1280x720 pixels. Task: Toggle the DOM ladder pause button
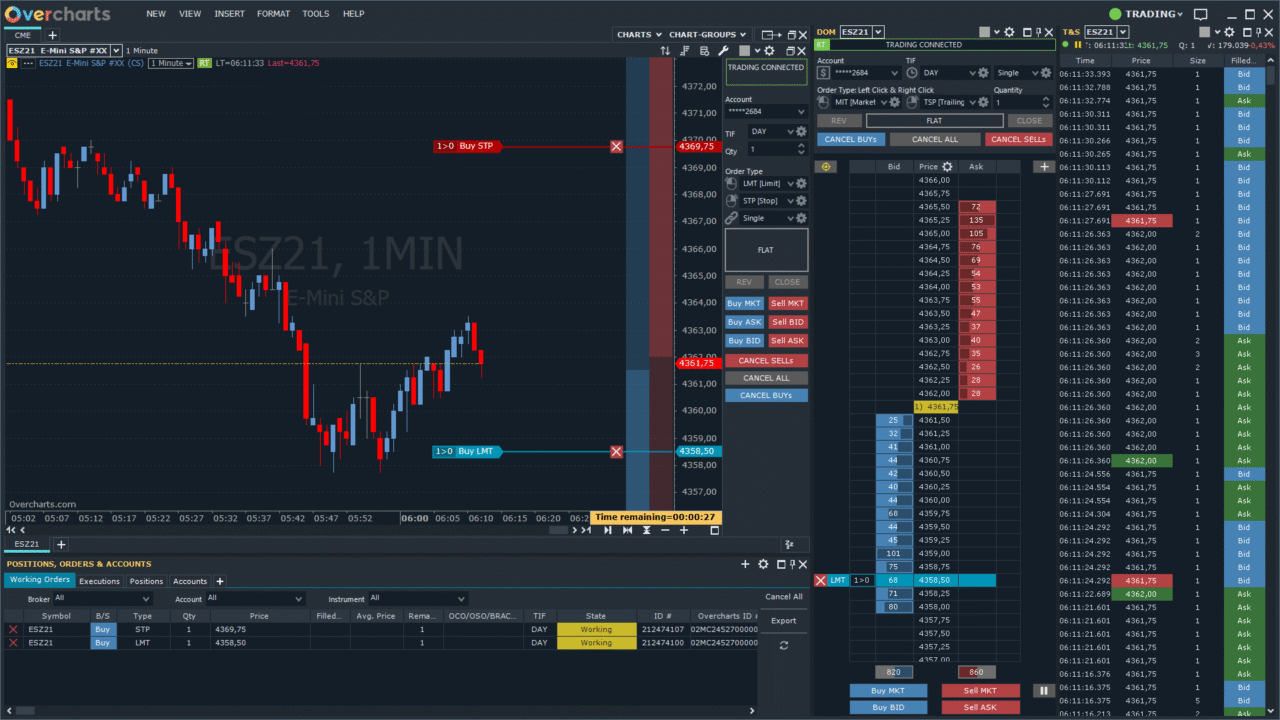coord(1043,690)
